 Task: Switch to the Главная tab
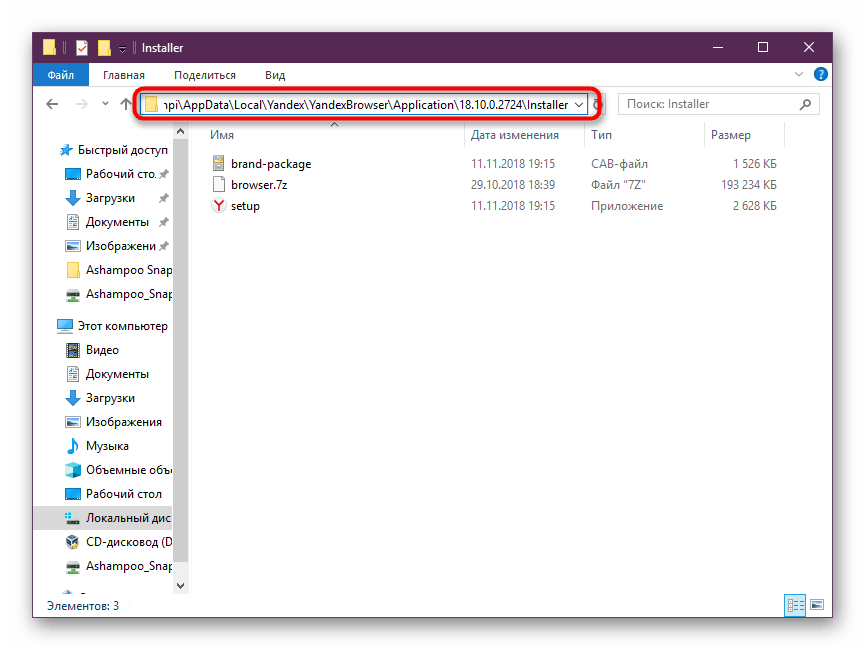point(124,75)
